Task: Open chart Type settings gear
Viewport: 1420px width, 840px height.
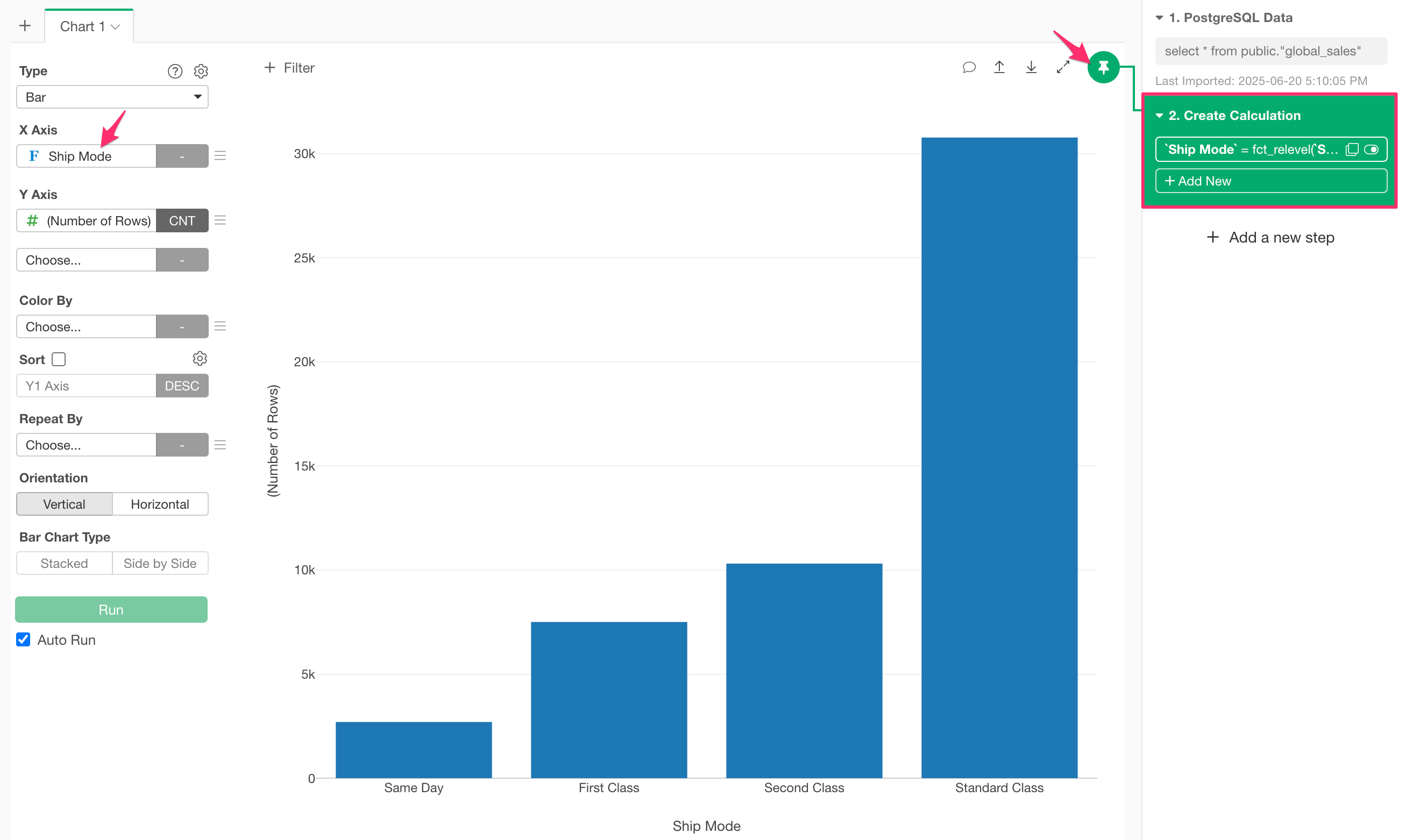Action: click(201, 72)
